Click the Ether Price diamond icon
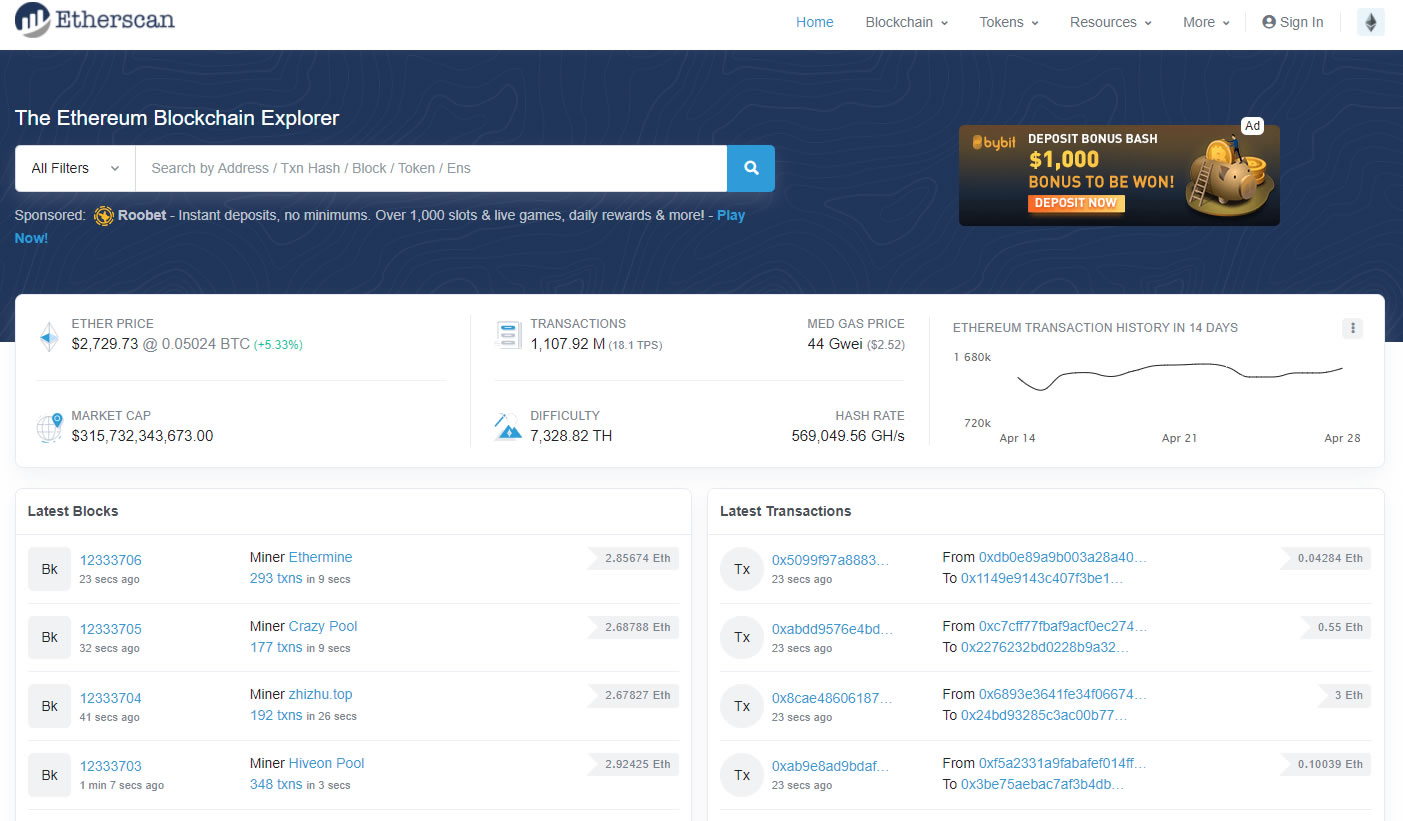The image size is (1403, 821). click(x=49, y=336)
